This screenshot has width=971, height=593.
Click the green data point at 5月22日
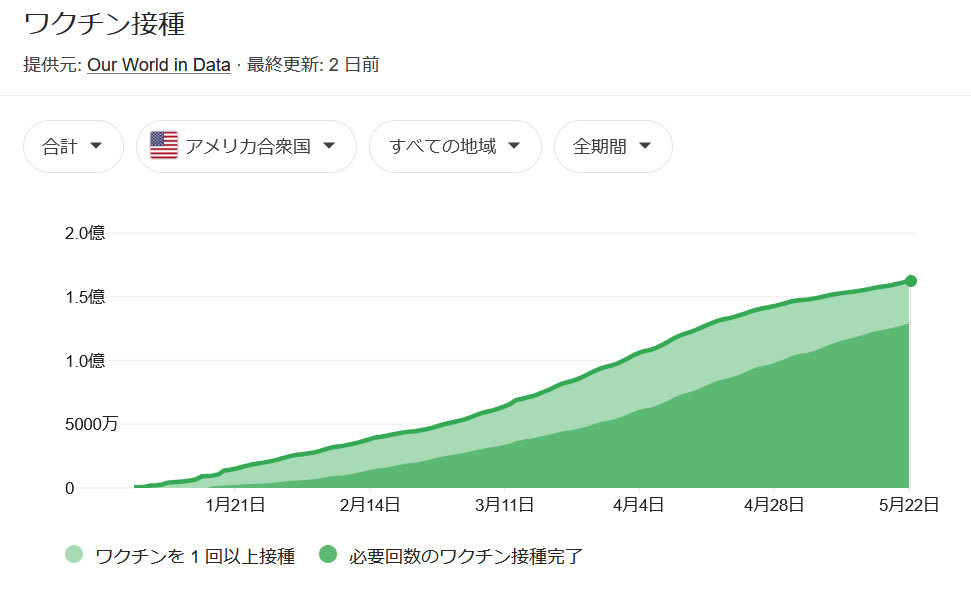(x=910, y=281)
